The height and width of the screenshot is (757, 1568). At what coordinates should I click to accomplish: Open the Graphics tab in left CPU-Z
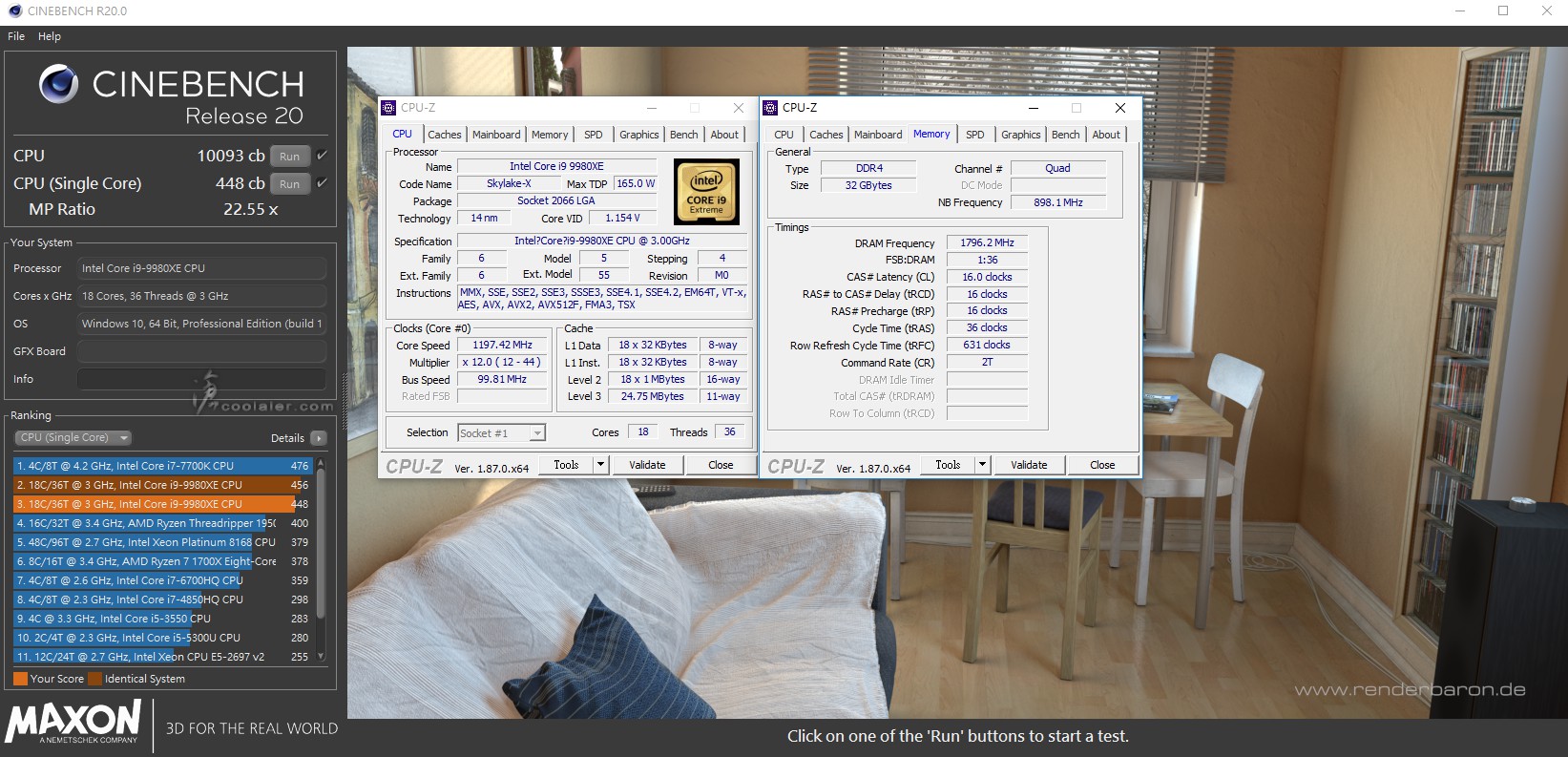tap(639, 135)
